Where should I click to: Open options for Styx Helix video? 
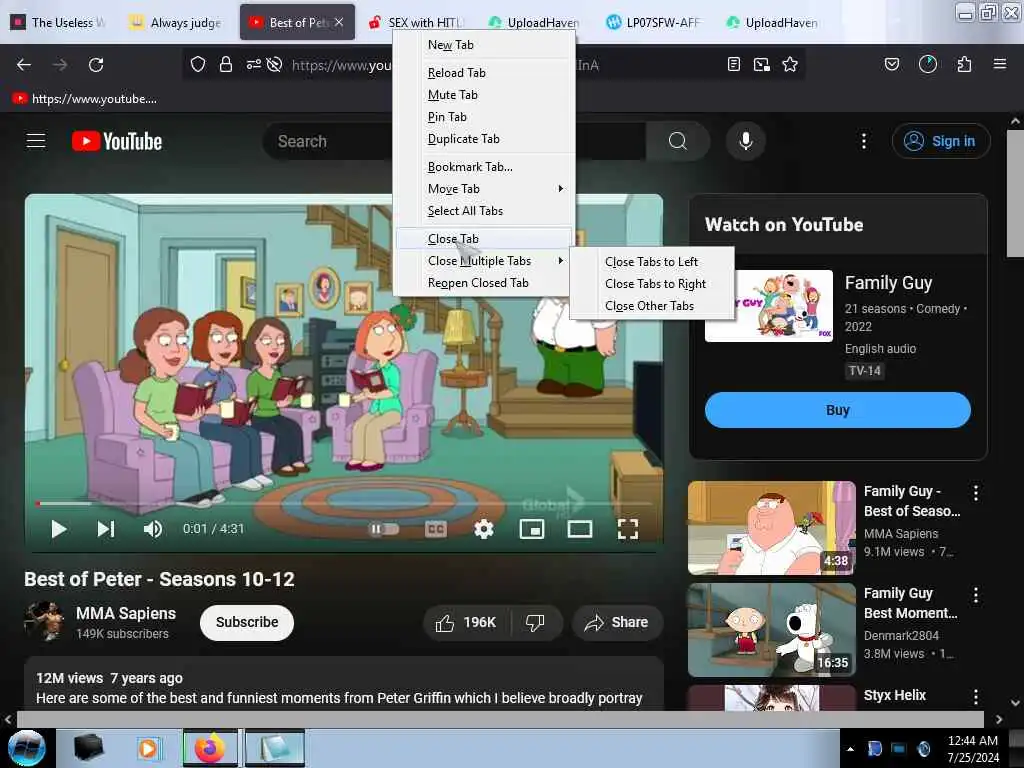pos(976,696)
